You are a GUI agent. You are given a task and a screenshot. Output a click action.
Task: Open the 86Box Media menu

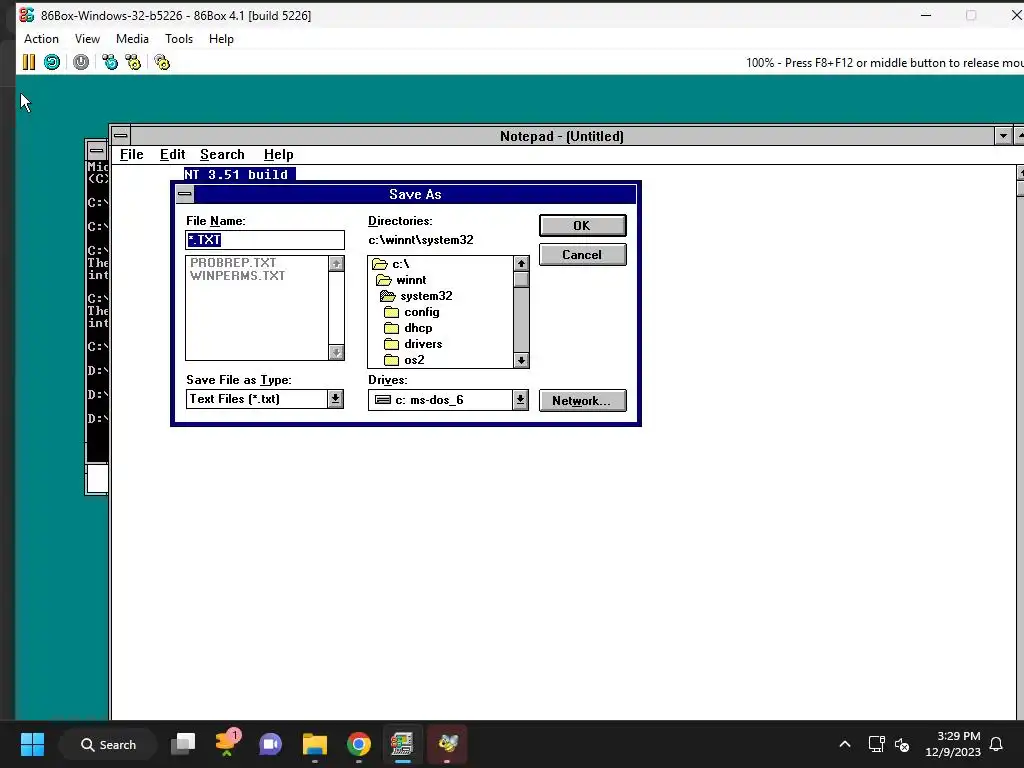[132, 39]
